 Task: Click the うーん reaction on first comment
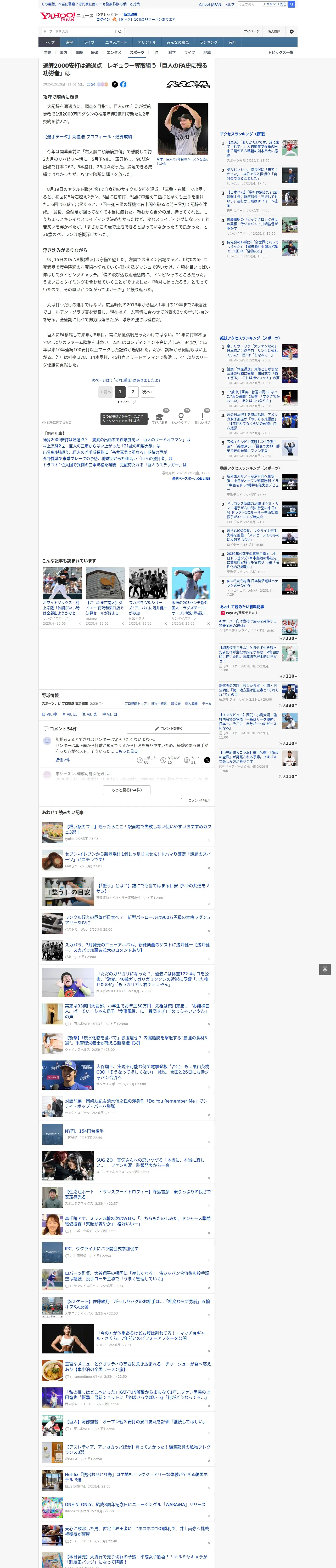187,760
